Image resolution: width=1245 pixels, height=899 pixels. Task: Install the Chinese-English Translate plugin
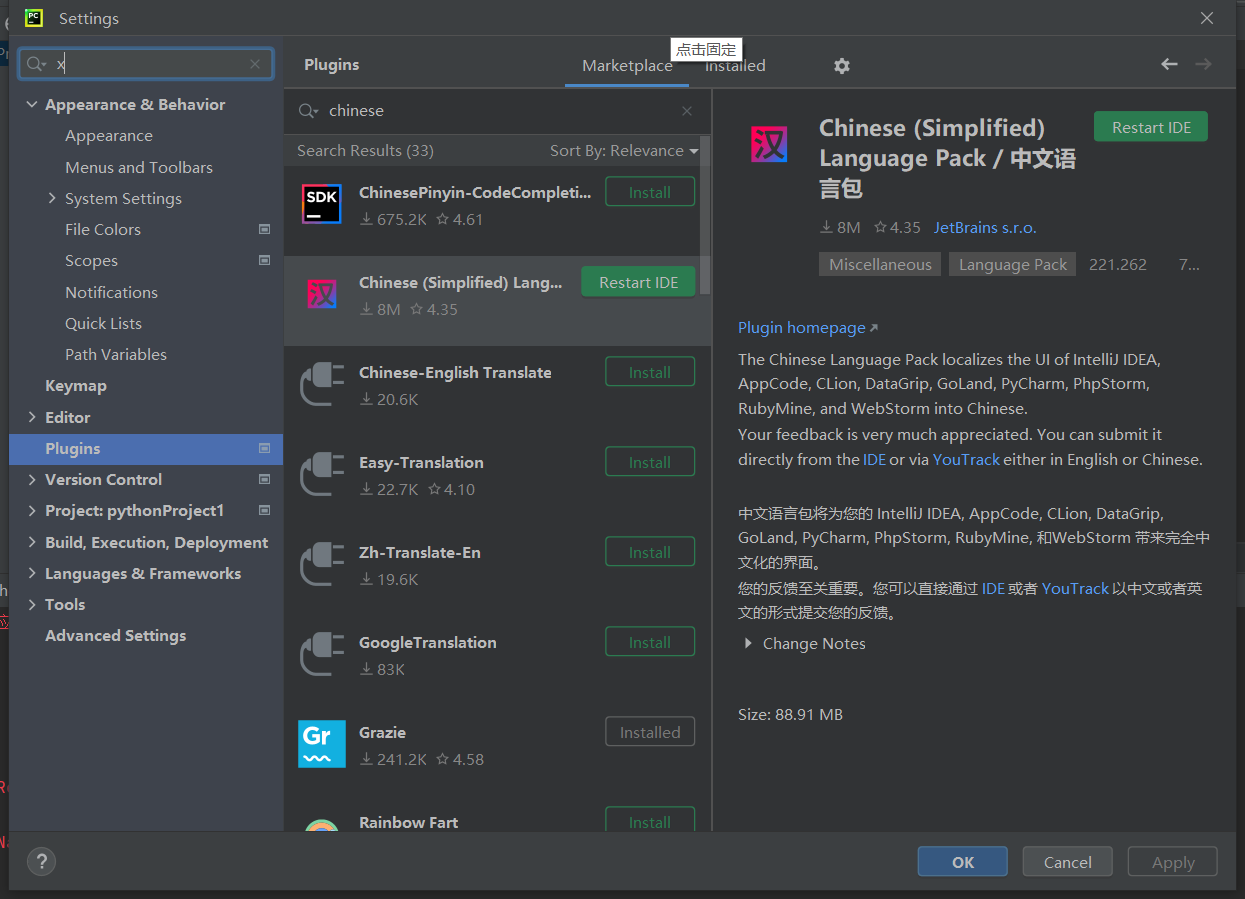pyautogui.click(x=650, y=372)
